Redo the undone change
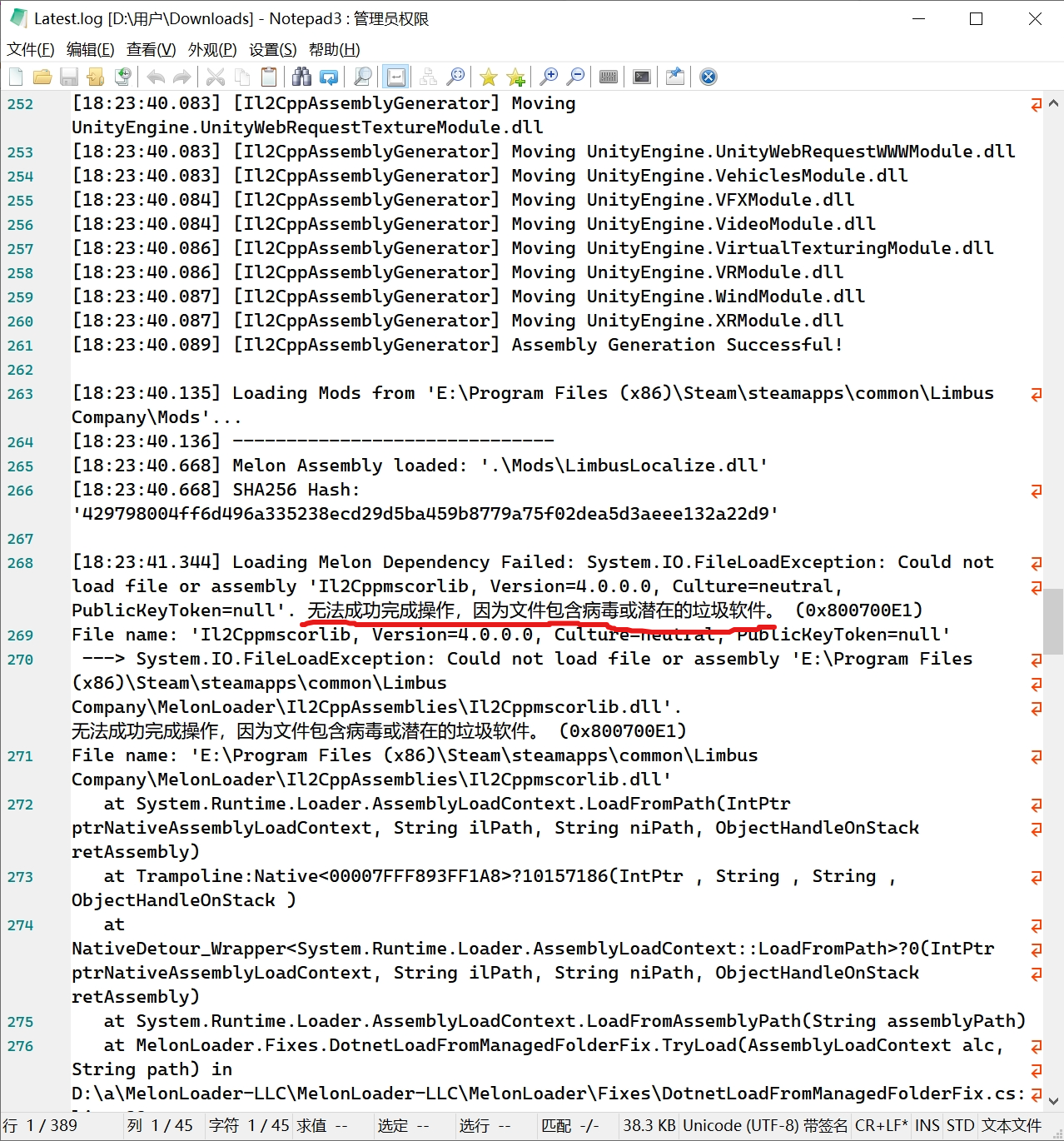 (x=182, y=77)
